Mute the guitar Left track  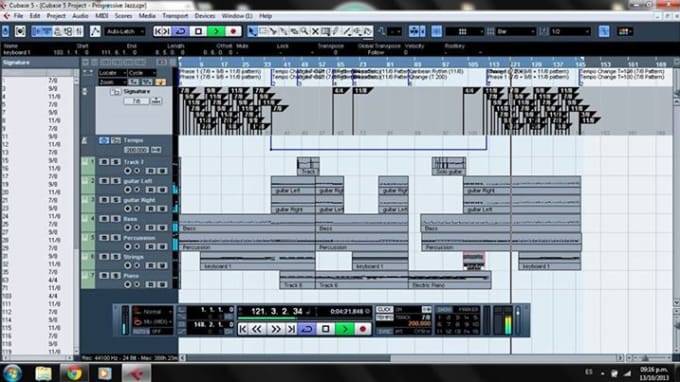click(104, 181)
